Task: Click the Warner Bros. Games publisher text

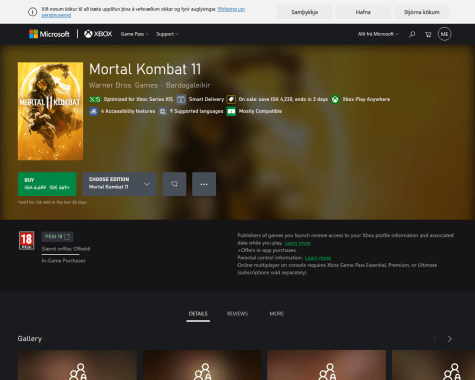Action: click(x=123, y=85)
